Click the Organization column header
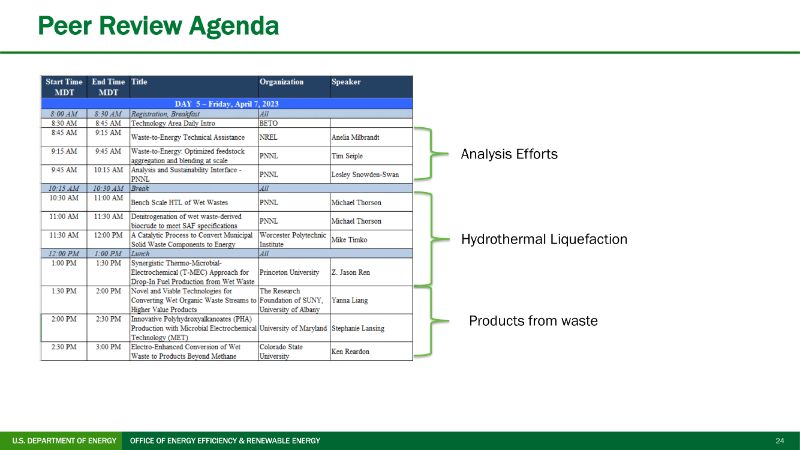The image size is (800, 450). point(281,81)
